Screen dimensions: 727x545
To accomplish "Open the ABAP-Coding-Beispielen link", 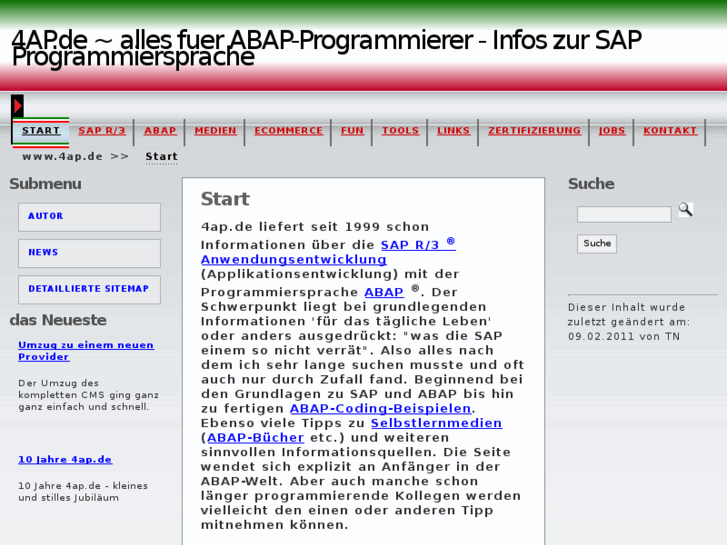I will (380, 409).
